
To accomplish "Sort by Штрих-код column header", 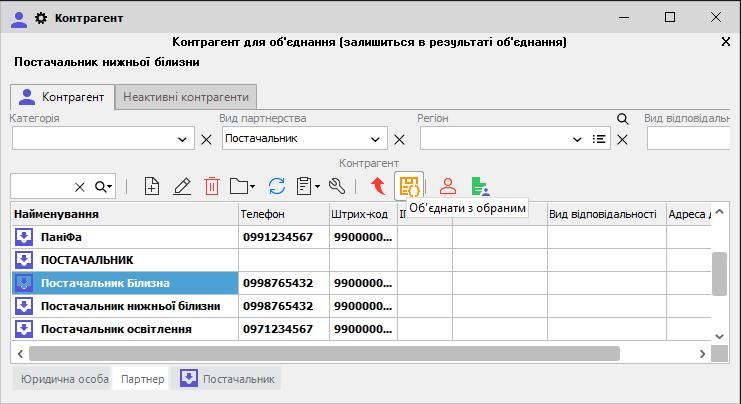I will click(363, 214).
